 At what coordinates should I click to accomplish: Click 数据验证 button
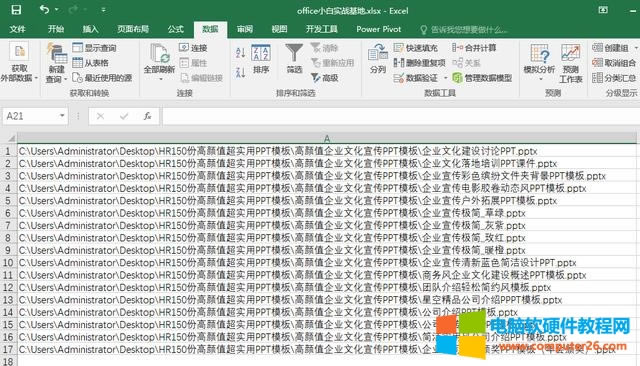coord(416,78)
